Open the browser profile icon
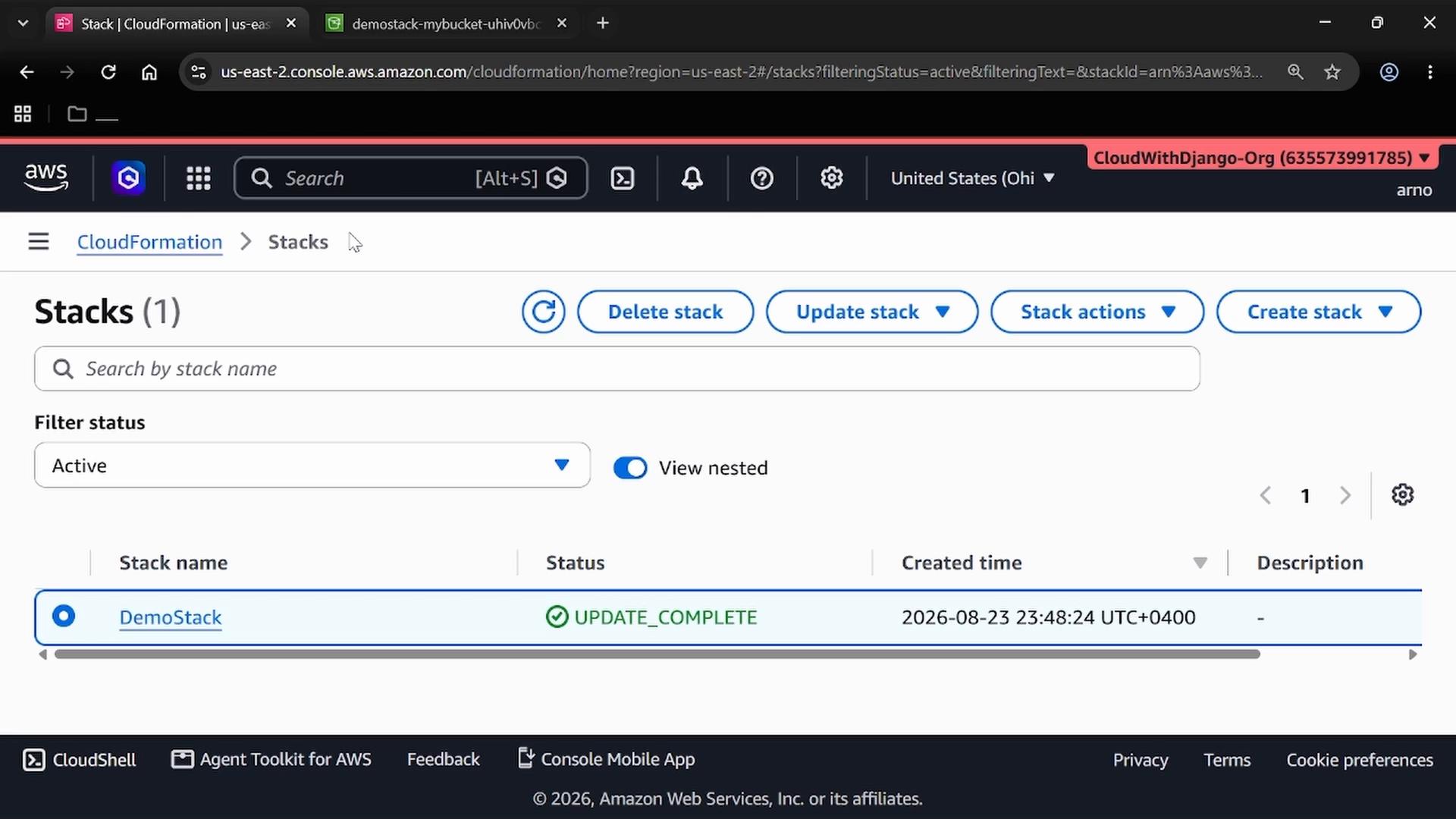Screen dimensions: 1456x819 [x=1389, y=72]
